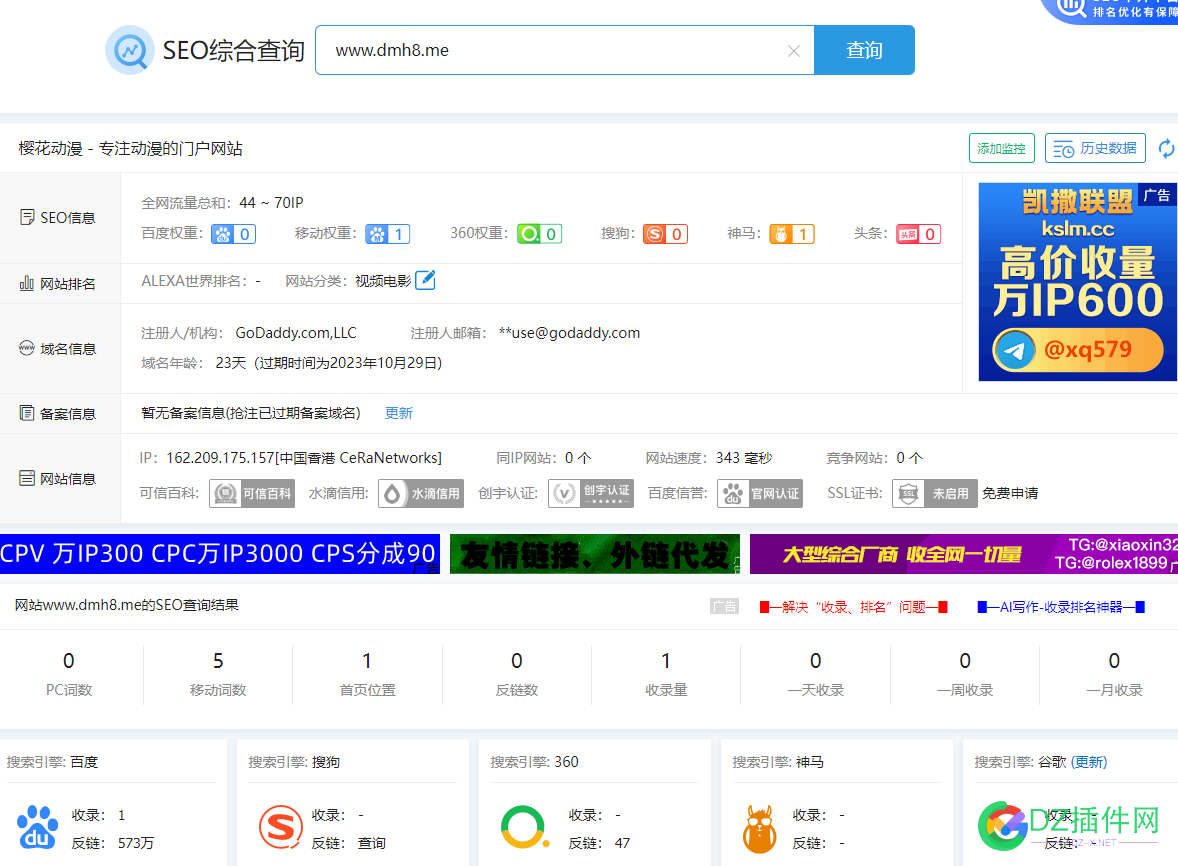1178x866 pixels.
Task: Click the 移动权重 badge icon
Action: coord(388,234)
